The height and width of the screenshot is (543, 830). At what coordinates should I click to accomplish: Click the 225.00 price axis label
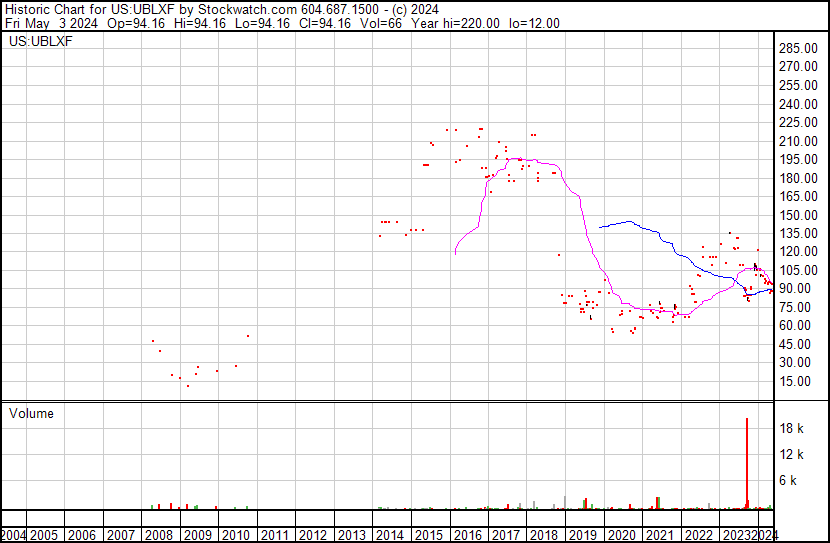click(x=802, y=122)
